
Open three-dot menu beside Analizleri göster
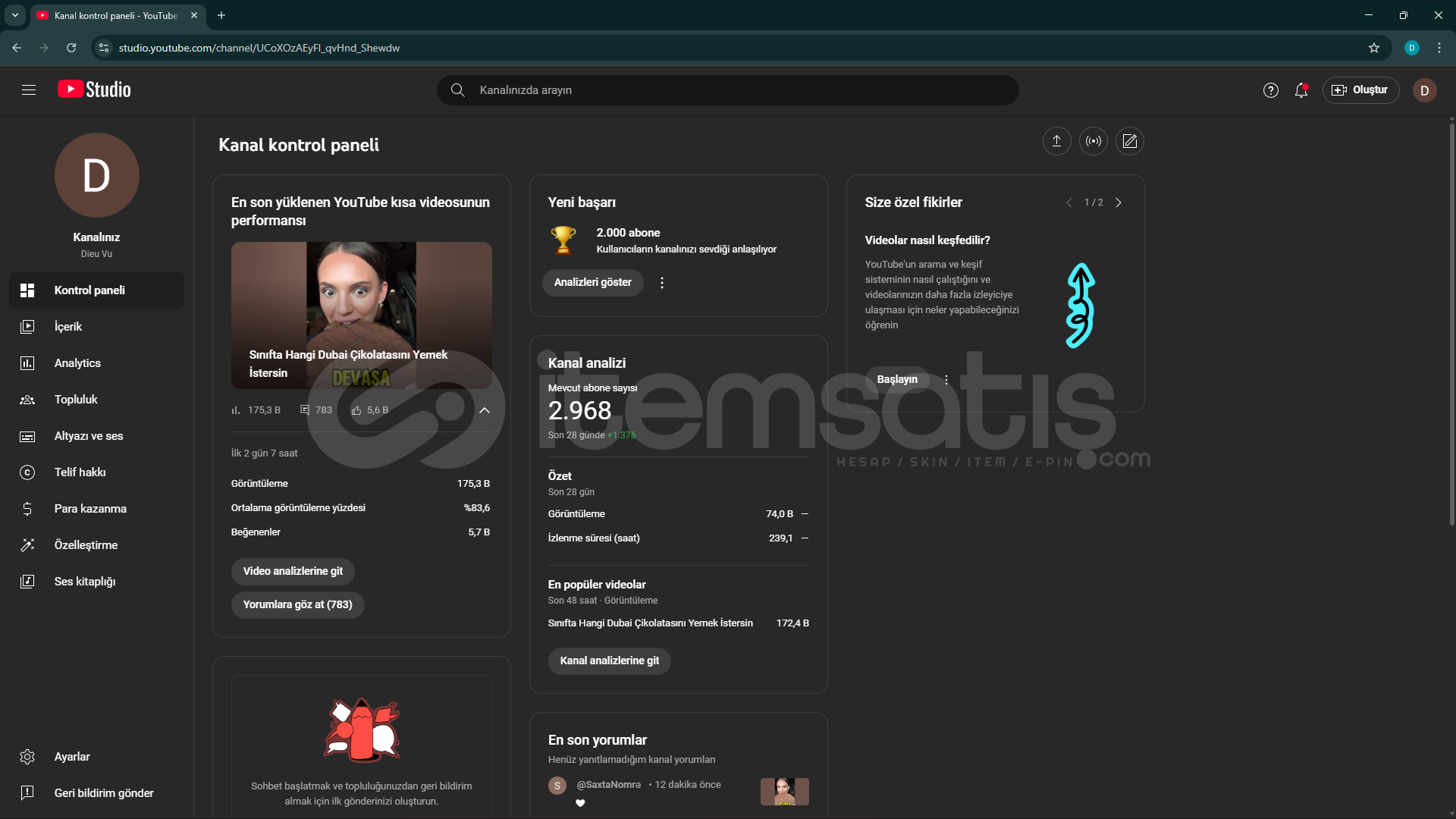662,283
